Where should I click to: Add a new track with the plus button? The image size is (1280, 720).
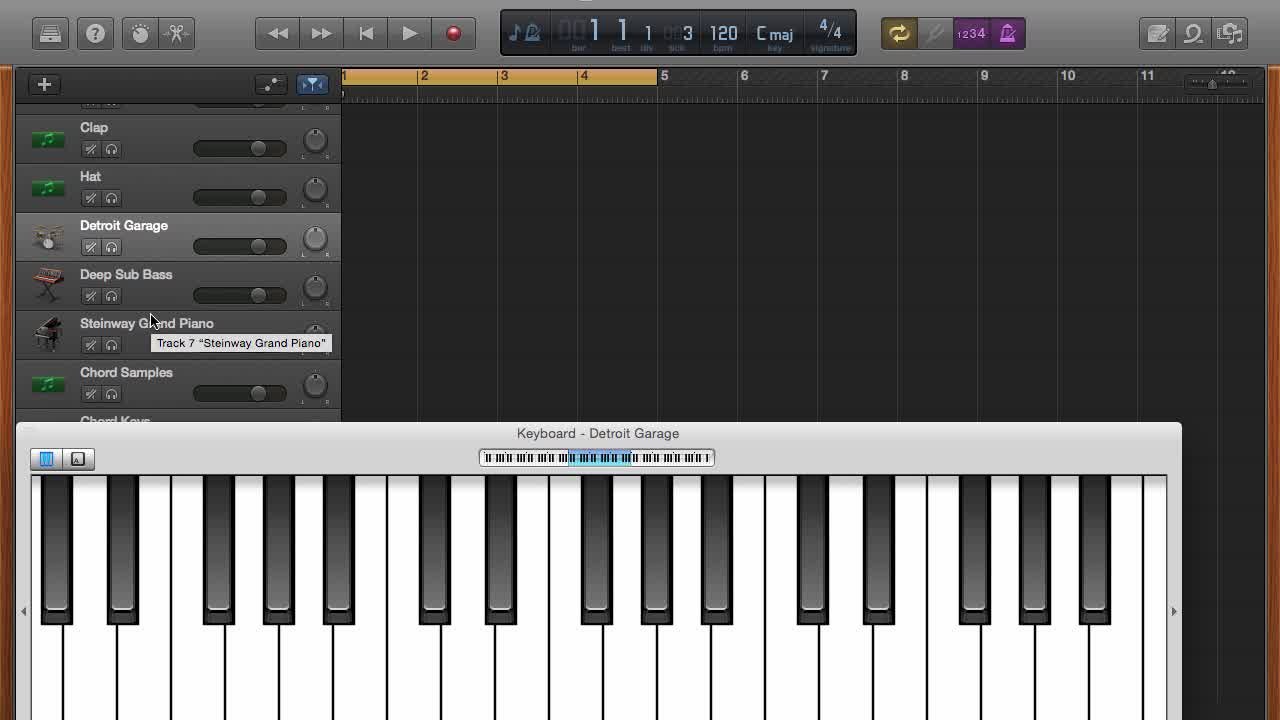click(44, 84)
